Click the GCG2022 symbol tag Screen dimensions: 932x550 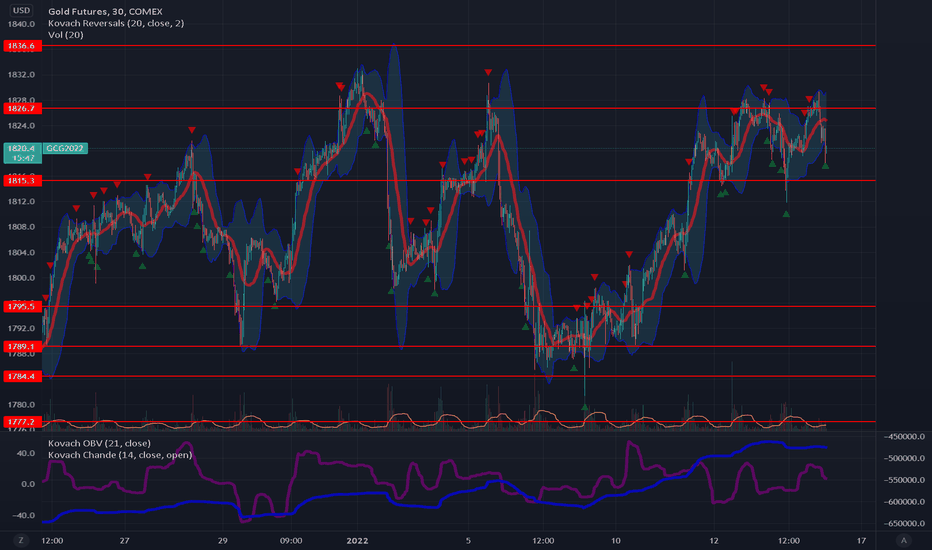[65, 148]
